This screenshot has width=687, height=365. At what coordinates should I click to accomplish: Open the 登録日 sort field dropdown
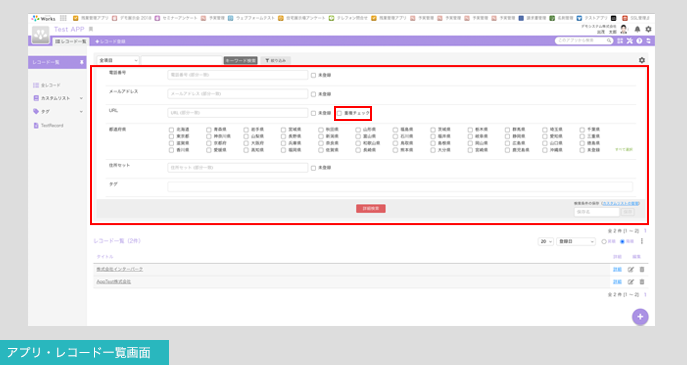pyautogui.click(x=576, y=241)
